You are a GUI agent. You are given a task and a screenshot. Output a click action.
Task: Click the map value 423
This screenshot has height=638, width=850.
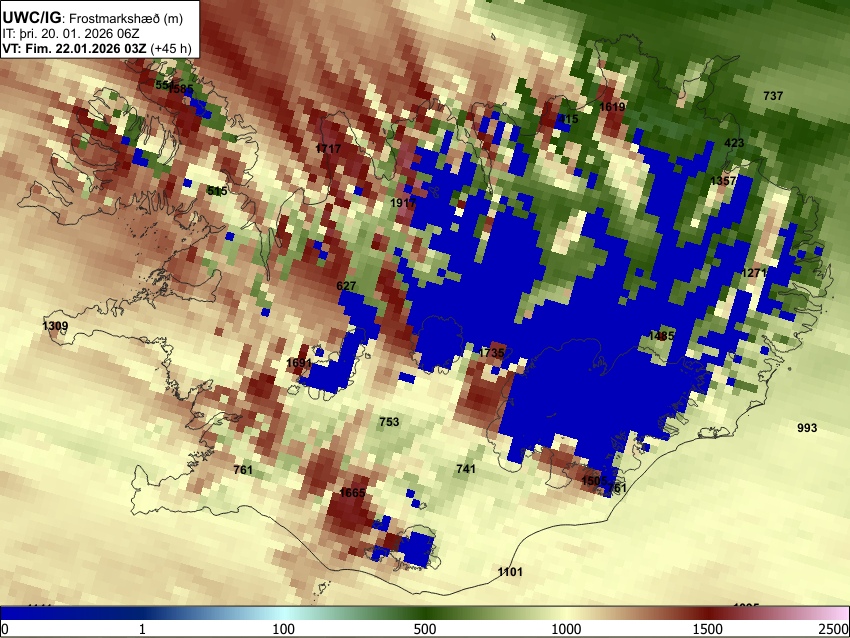click(x=735, y=143)
